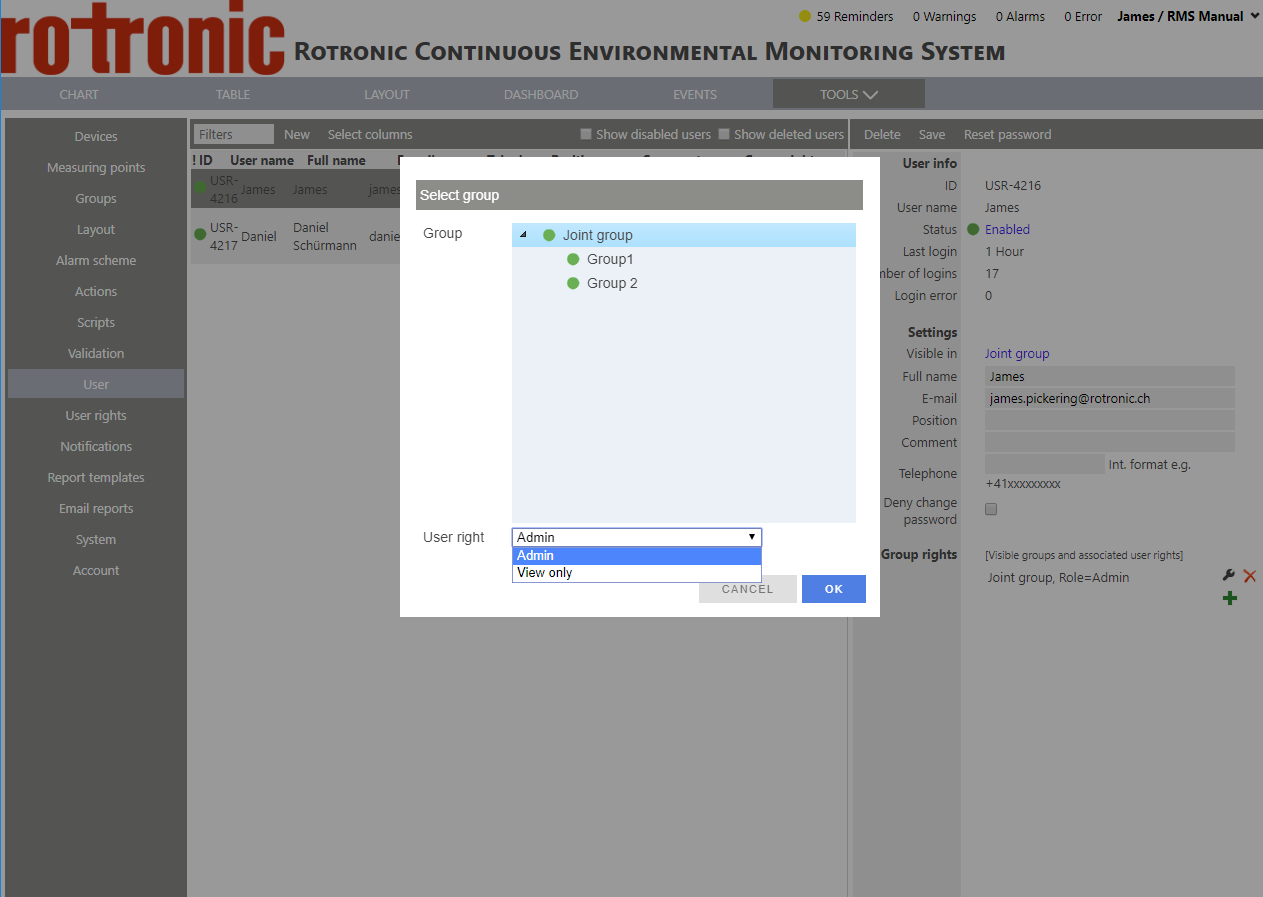1263x897 pixels.
Task: Open Groups in the sidebar
Action: coord(96,198)
